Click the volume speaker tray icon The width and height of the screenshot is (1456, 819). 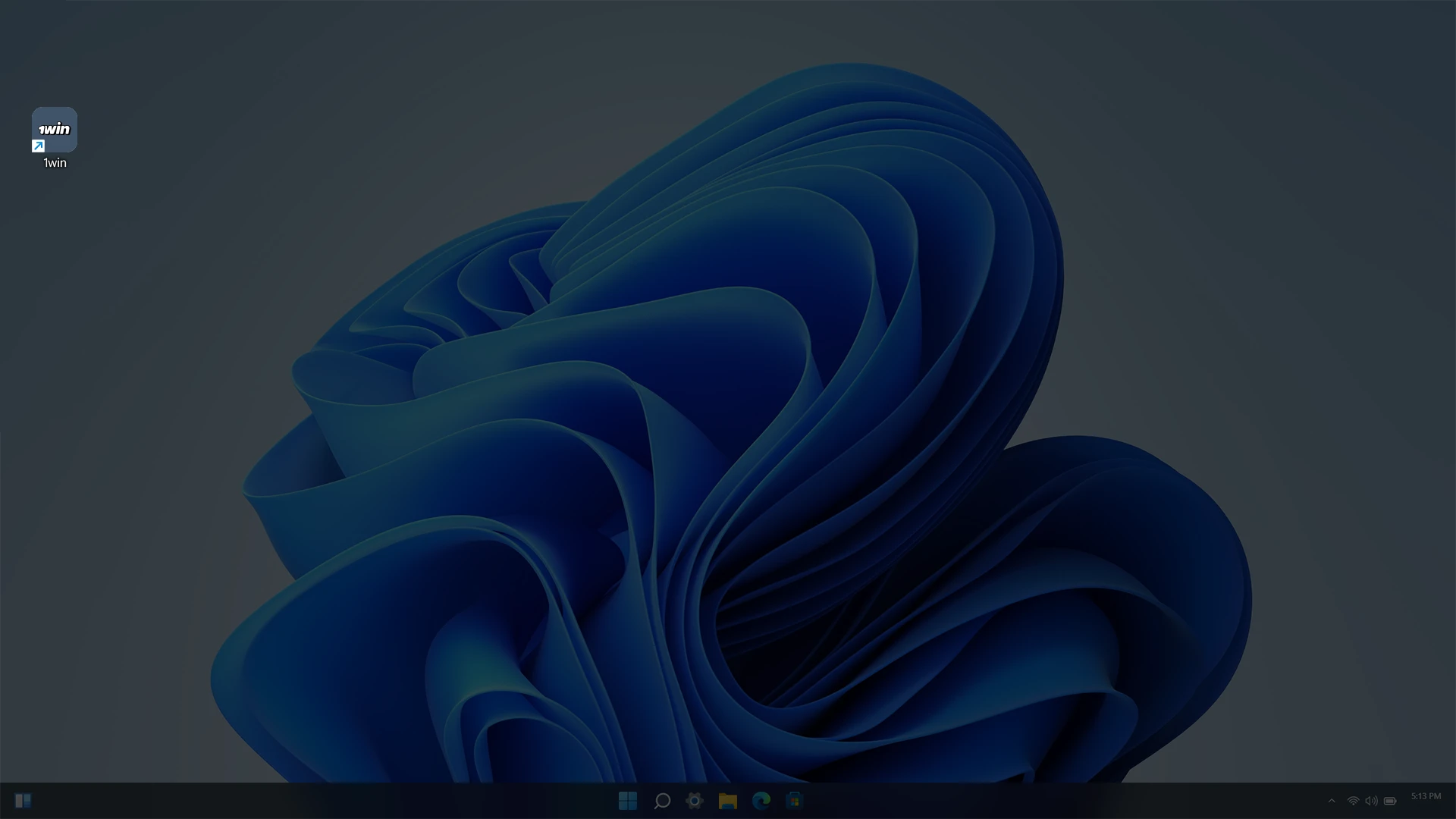point(1371,801)
